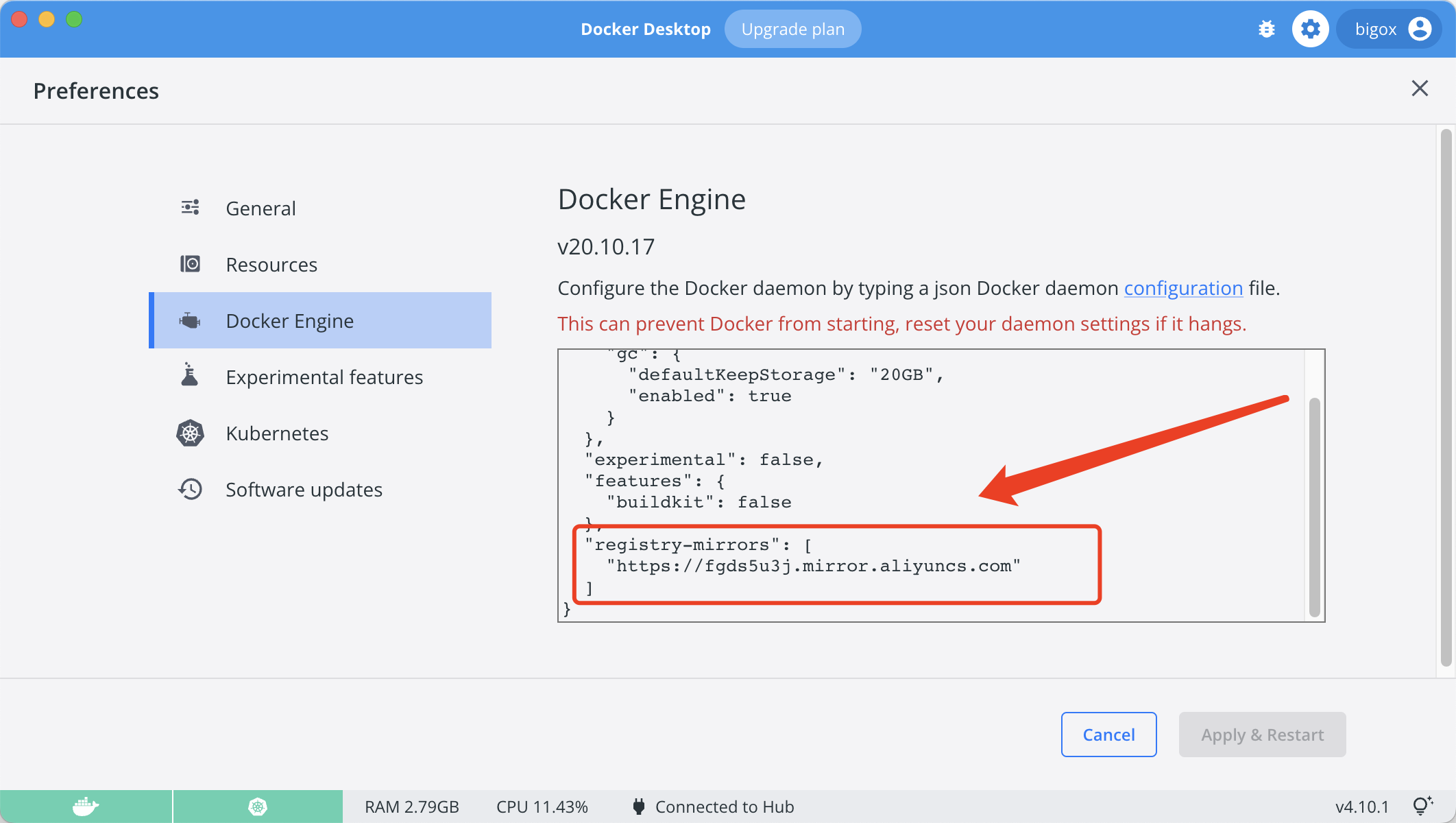
Task: Switch to Resources preferences
Action: pyautogui.click(x=271, y=265)
